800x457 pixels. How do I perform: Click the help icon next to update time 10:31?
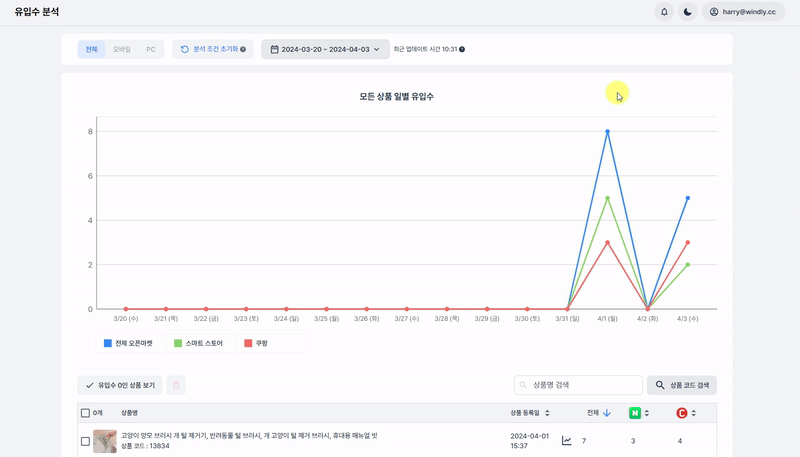click(x=462, y=49)
